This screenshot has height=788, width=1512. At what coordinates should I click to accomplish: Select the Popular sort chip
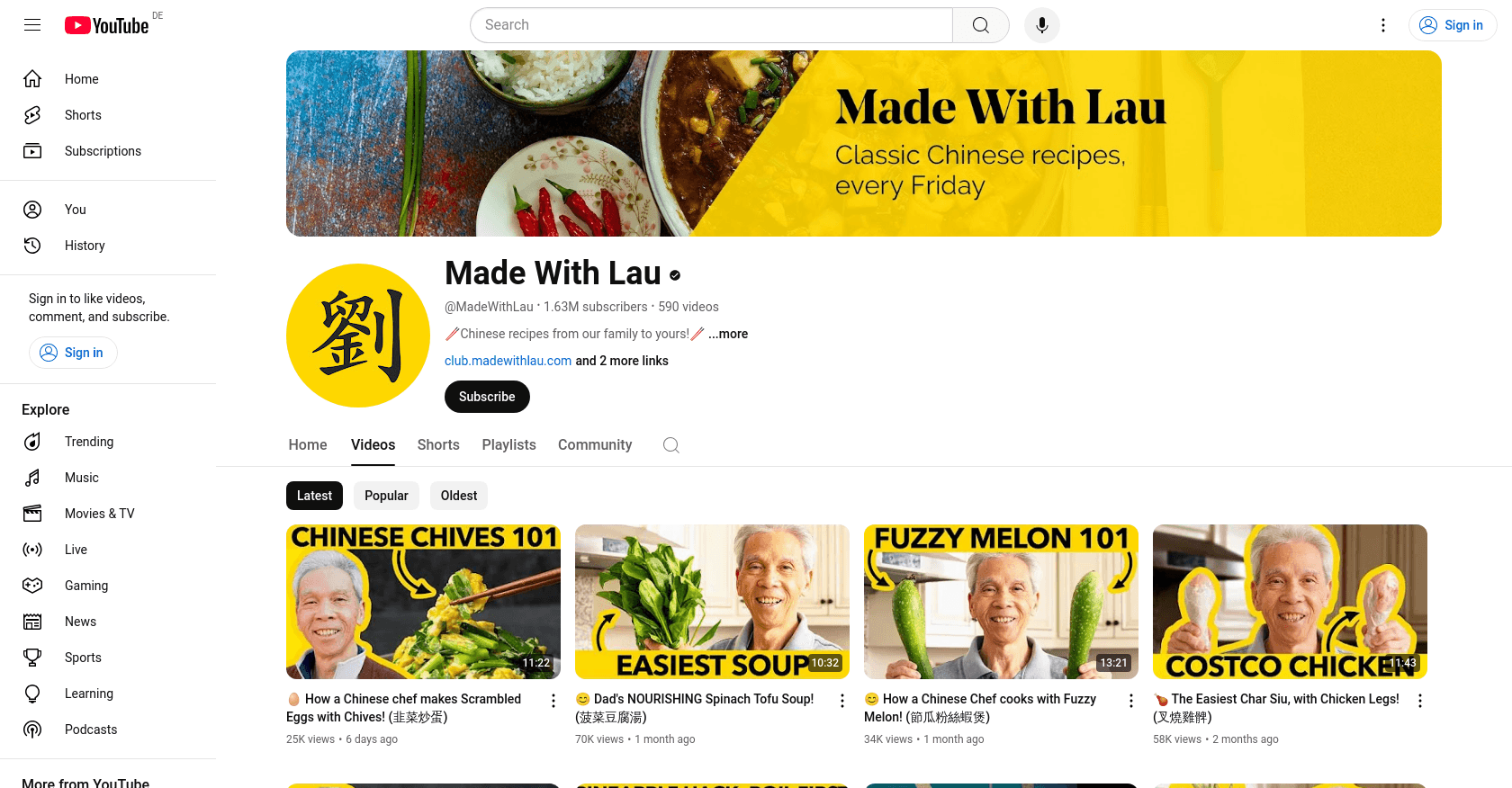[386, 496]
